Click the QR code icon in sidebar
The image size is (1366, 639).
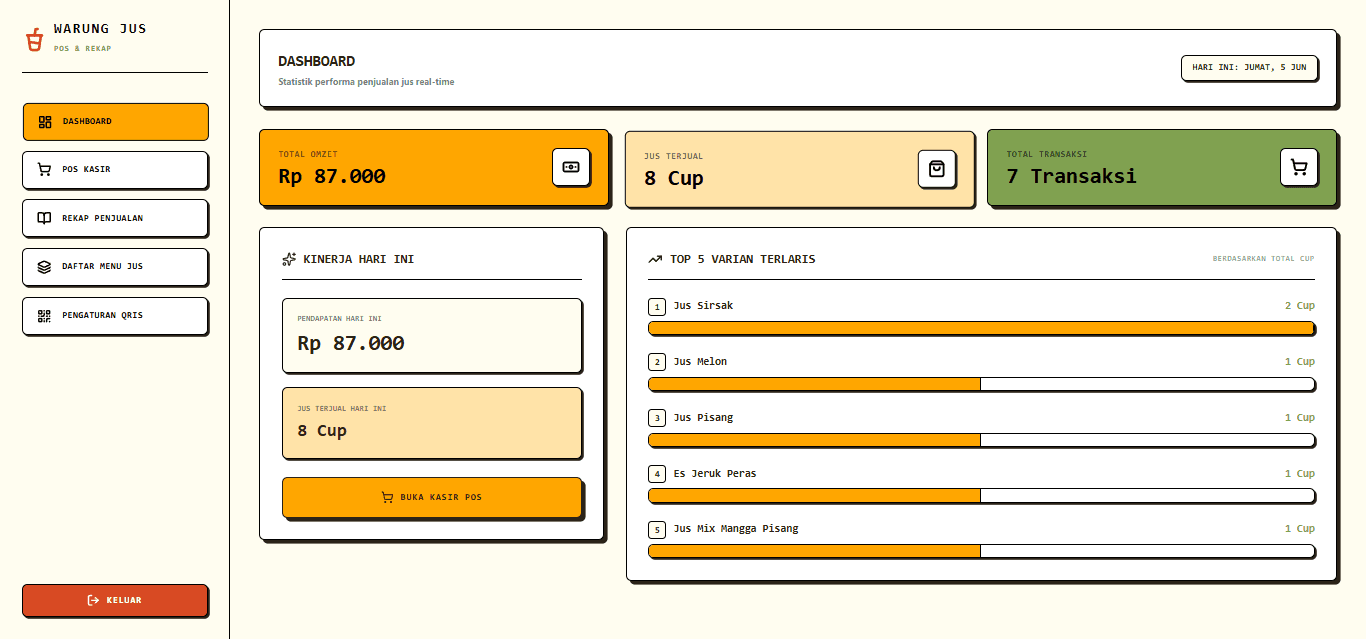[x=44, y=315]
